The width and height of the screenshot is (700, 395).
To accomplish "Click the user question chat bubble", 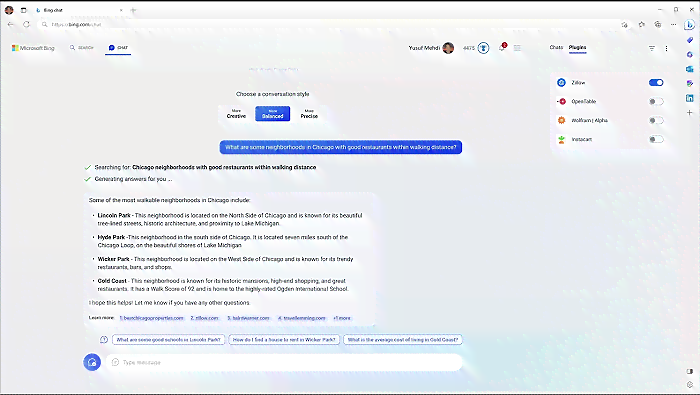I will coord(341,147).
